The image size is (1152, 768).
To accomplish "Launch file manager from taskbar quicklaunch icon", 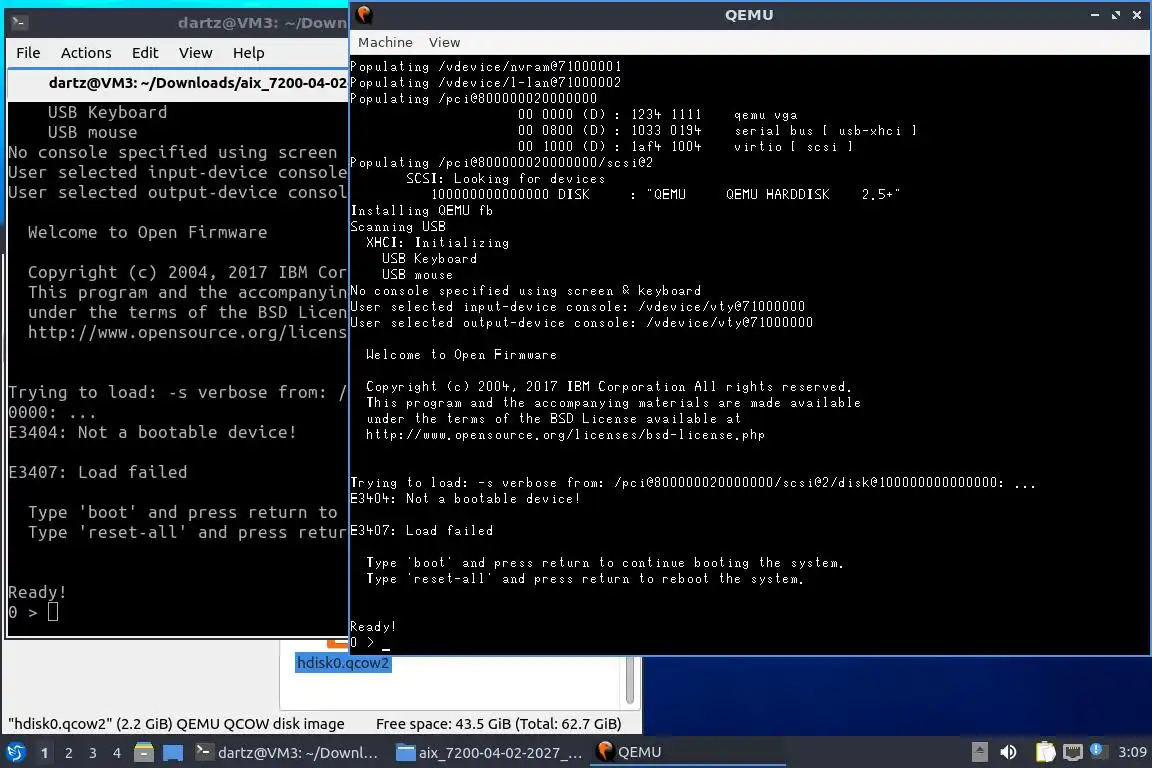I will (144, 753).
